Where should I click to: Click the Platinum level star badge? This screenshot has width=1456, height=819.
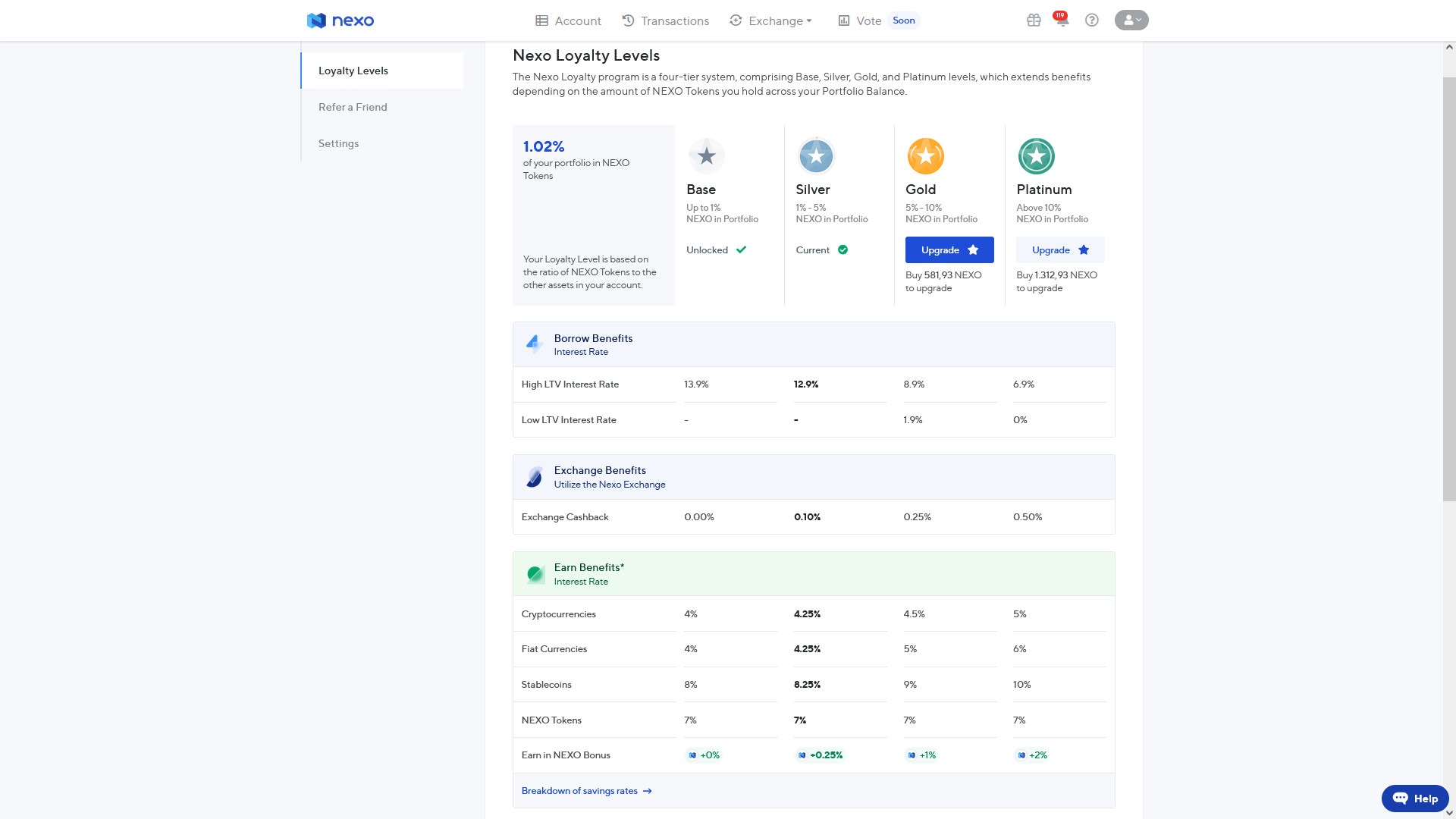1036,156
